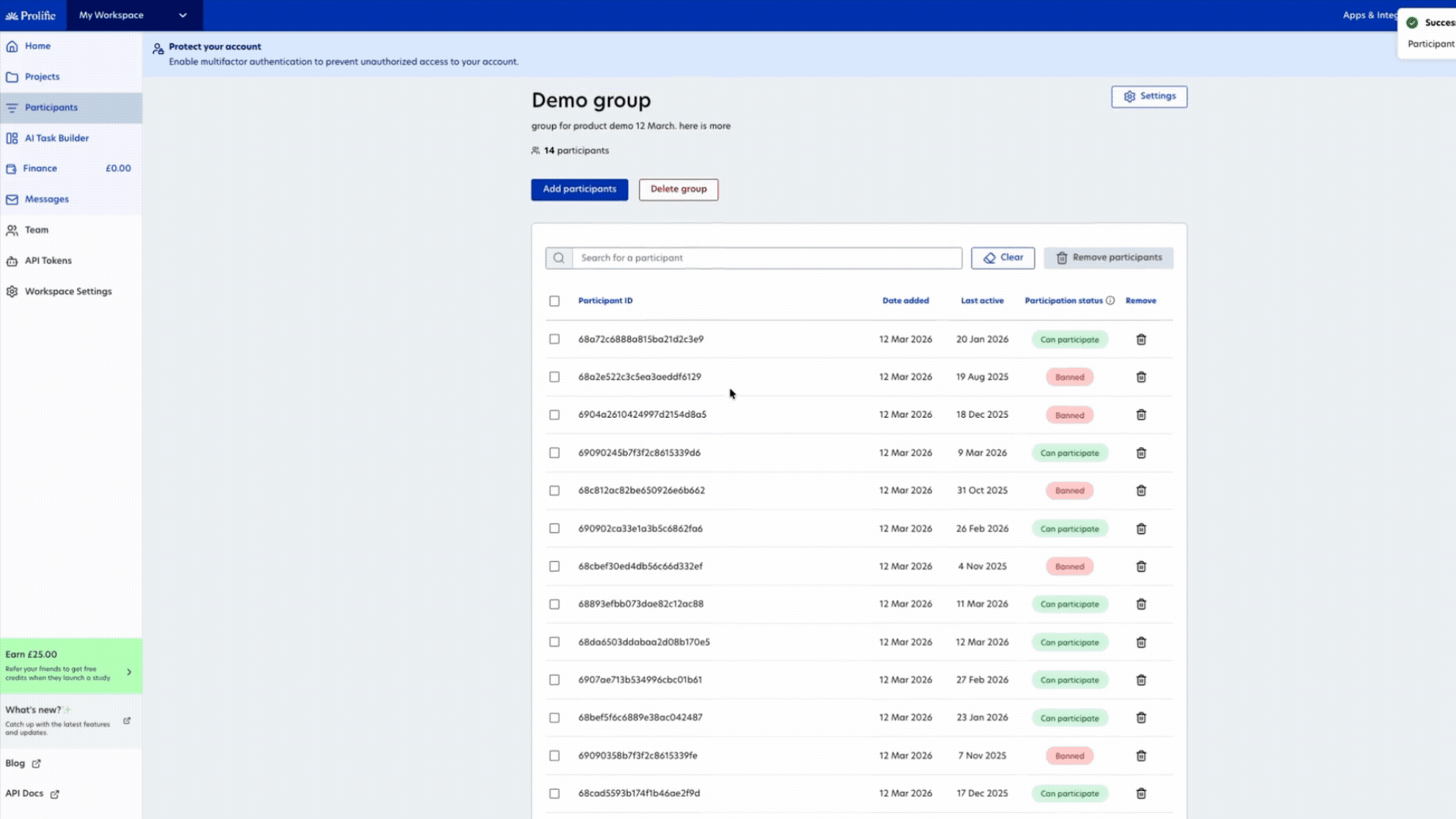Open group Settings button
The height and width of the screenshot is (819, 1456).
(1149, 96)
